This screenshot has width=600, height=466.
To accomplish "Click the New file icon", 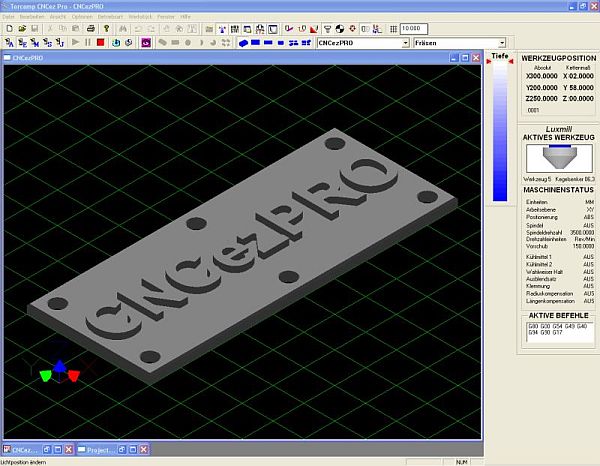I will pos(8,29).
